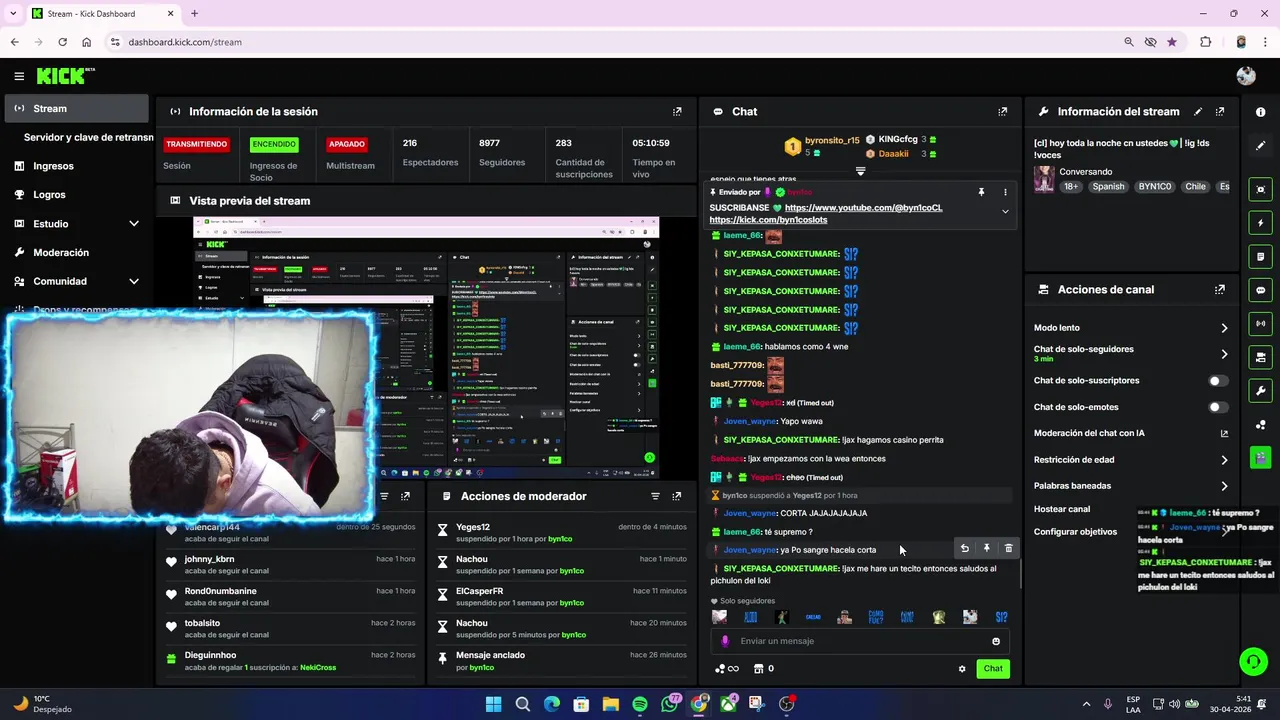Open the green support headset button
The image size is (1280, 720).
[x=1252, y=661]
